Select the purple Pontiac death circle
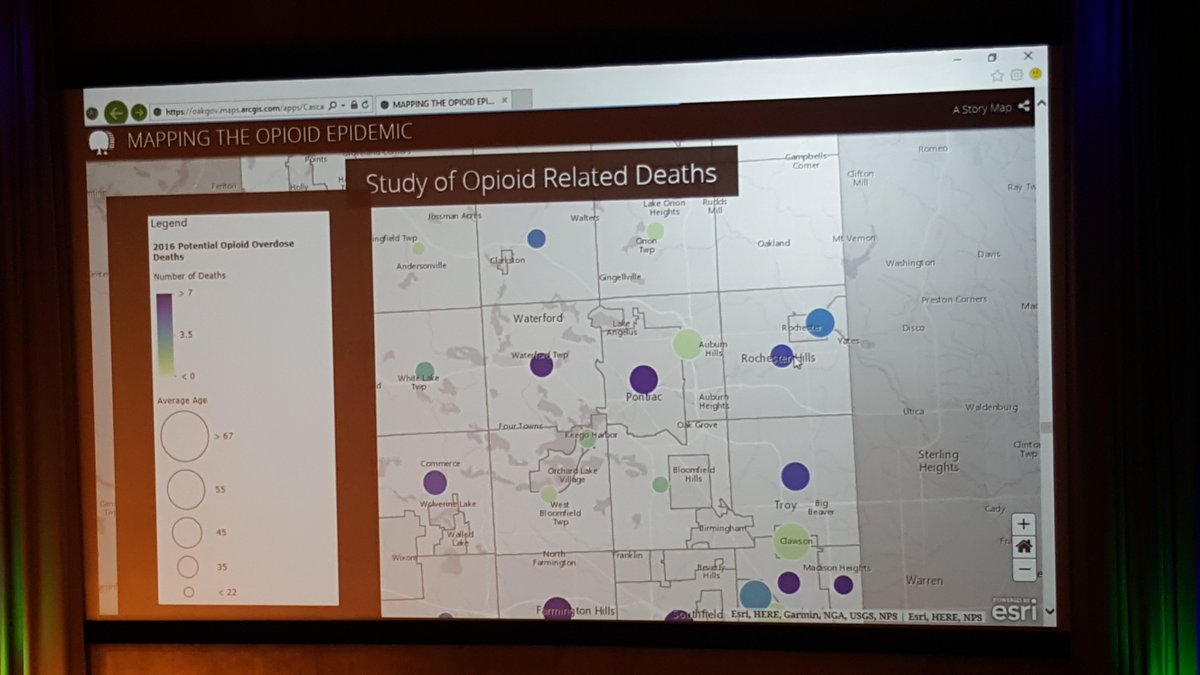The height and width of the screenshot is (675, 1200). pyautogui.click(x=643, y=380)
